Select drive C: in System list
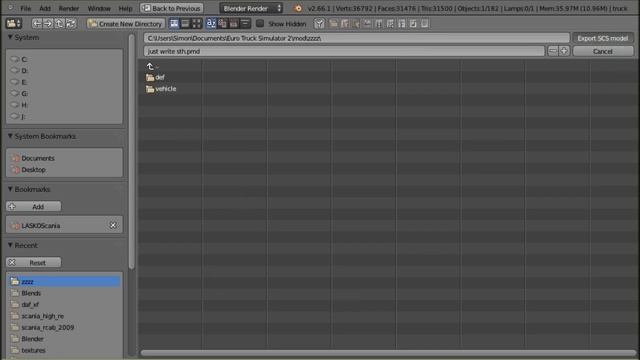 click(64, 59)
